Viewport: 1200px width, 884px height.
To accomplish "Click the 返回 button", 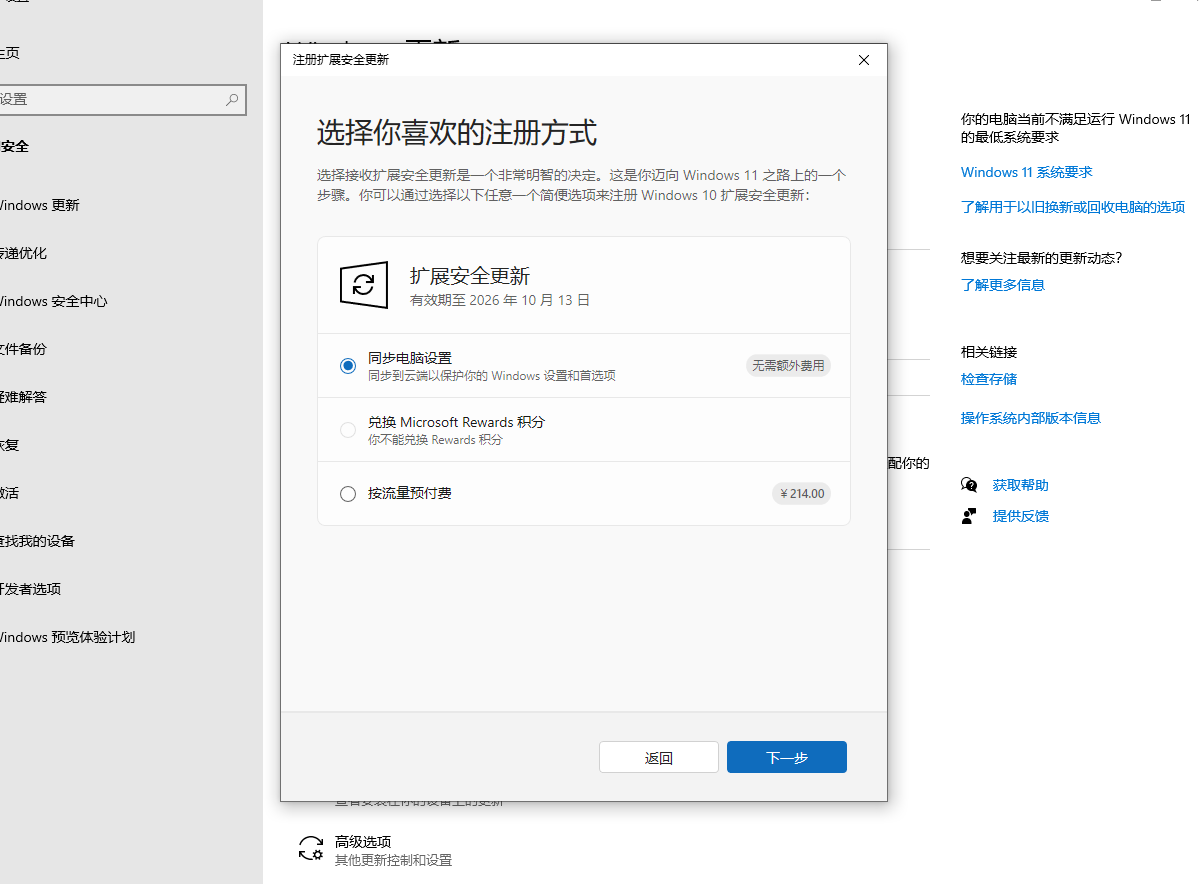I will (x=659, y=757).
